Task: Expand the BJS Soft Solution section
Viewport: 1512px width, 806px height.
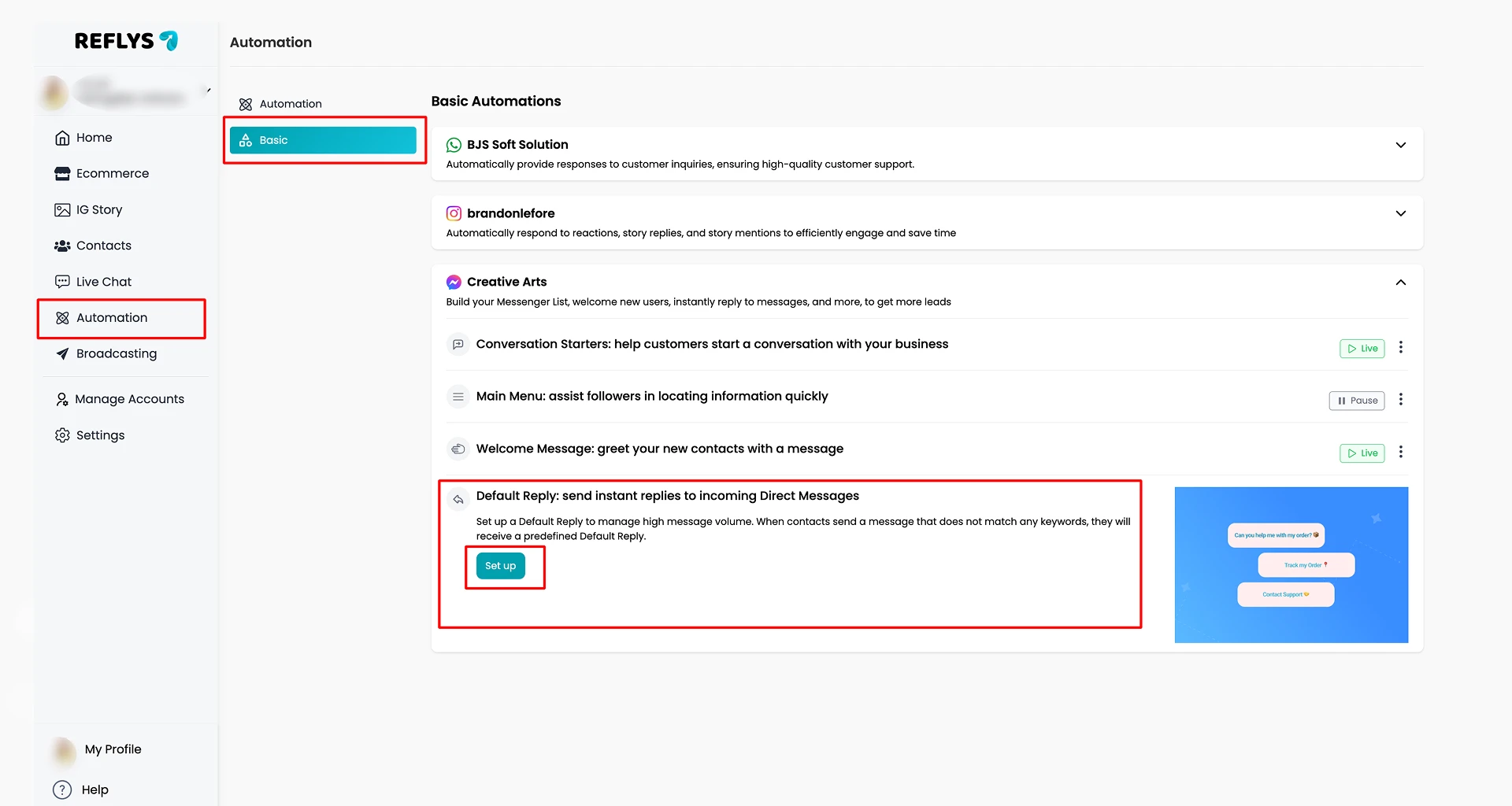Action: 1400,145
